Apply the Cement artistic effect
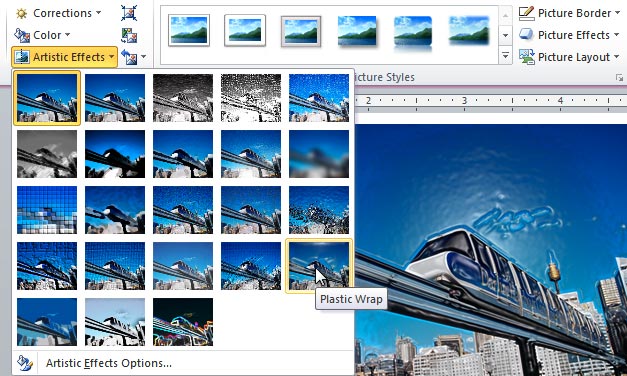Screen dimensions: 627x376 47,266
